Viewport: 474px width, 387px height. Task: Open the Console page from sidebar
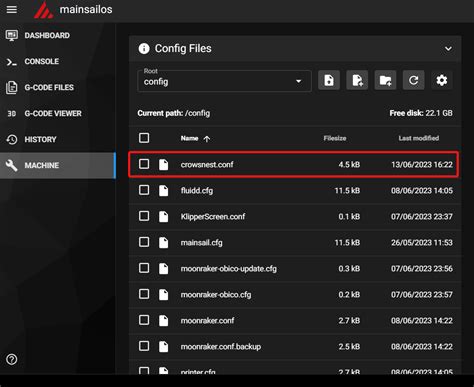[41, 61]
